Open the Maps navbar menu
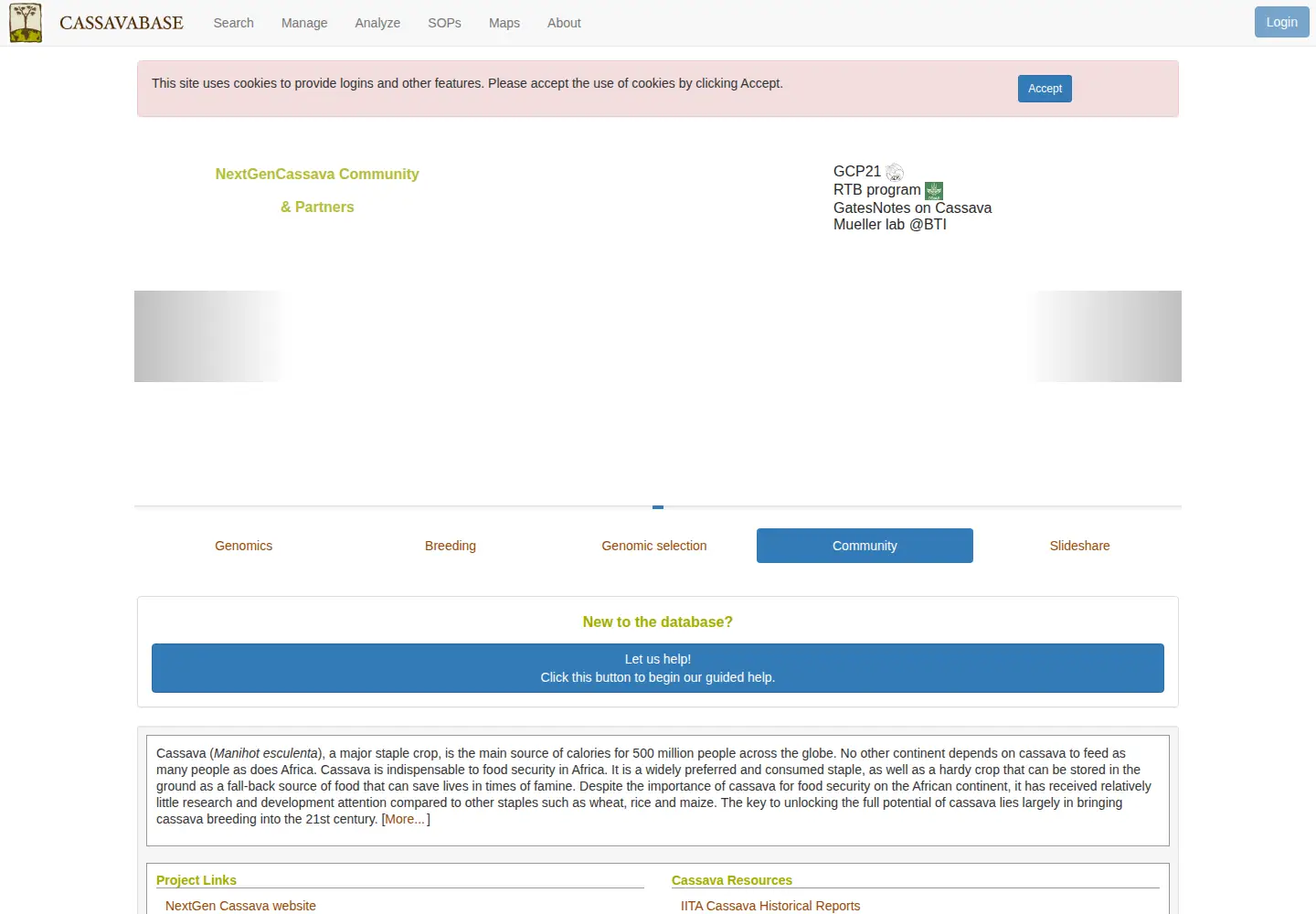Image resolution: width=1316 pixels, height=914 pixels. tap(504, 23)
